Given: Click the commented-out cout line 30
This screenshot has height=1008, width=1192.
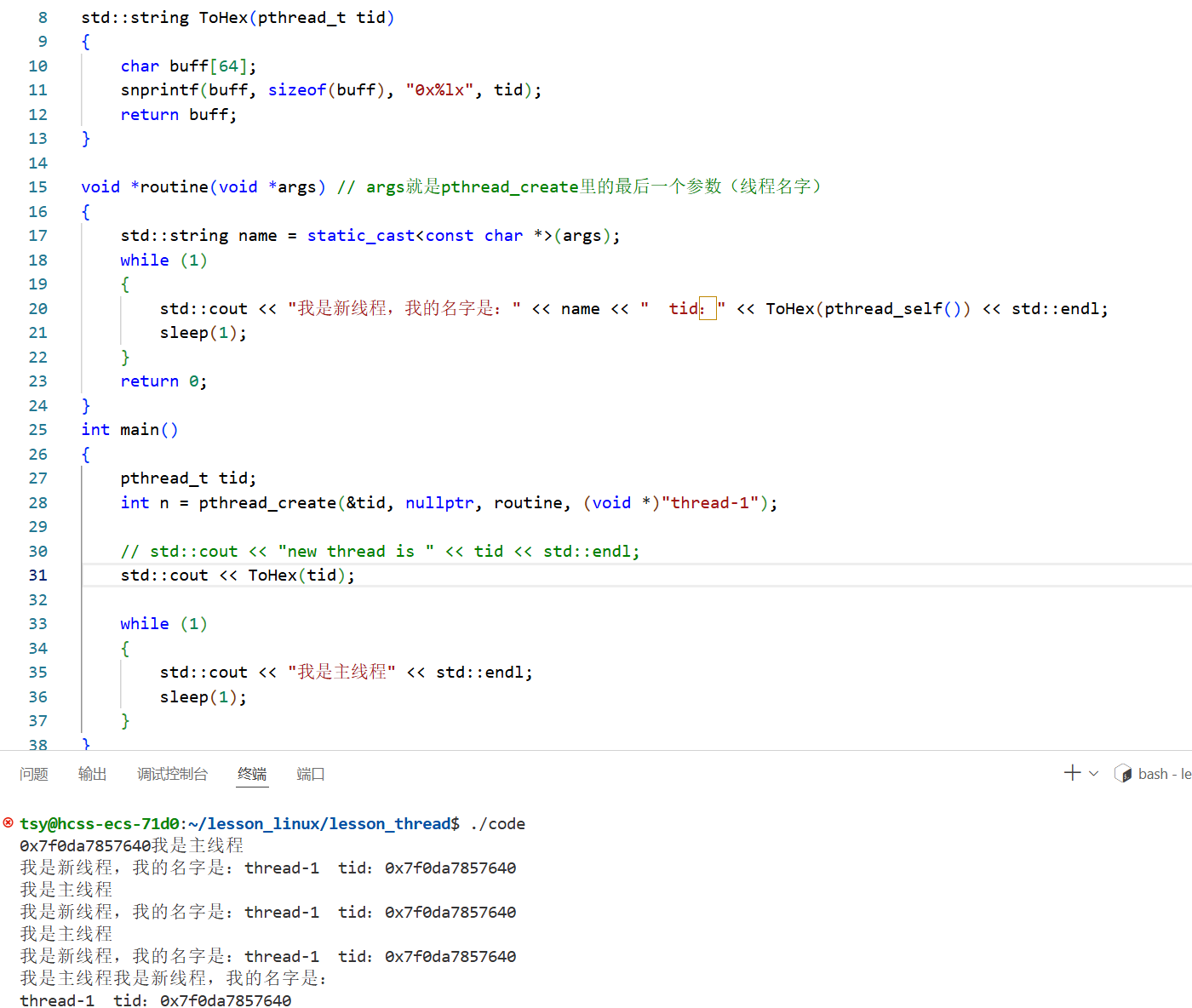Looking at the screenshot, I should tap(380, 552).
